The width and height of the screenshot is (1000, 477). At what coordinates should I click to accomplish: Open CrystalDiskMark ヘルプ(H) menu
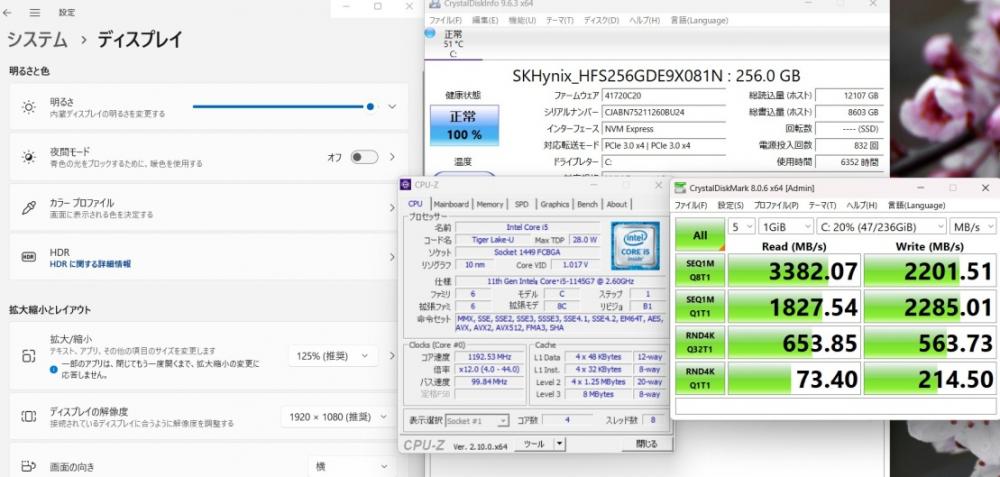tap(862, 205)
